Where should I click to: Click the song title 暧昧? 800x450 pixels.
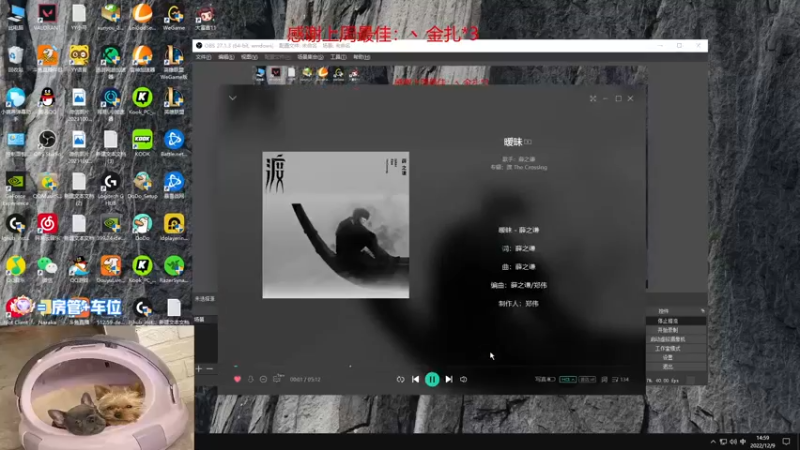pyautogui.click(x=513, y=142)
